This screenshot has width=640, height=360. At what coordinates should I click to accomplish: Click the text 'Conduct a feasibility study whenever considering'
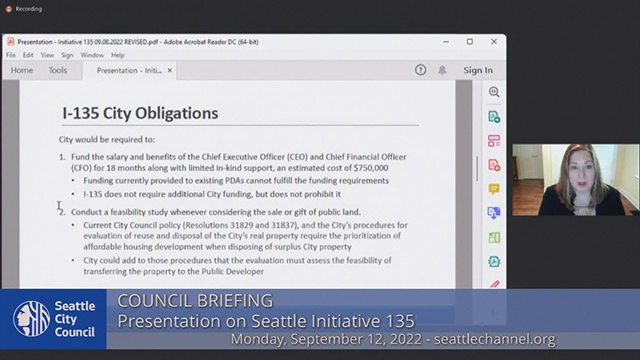coord(161,212)
